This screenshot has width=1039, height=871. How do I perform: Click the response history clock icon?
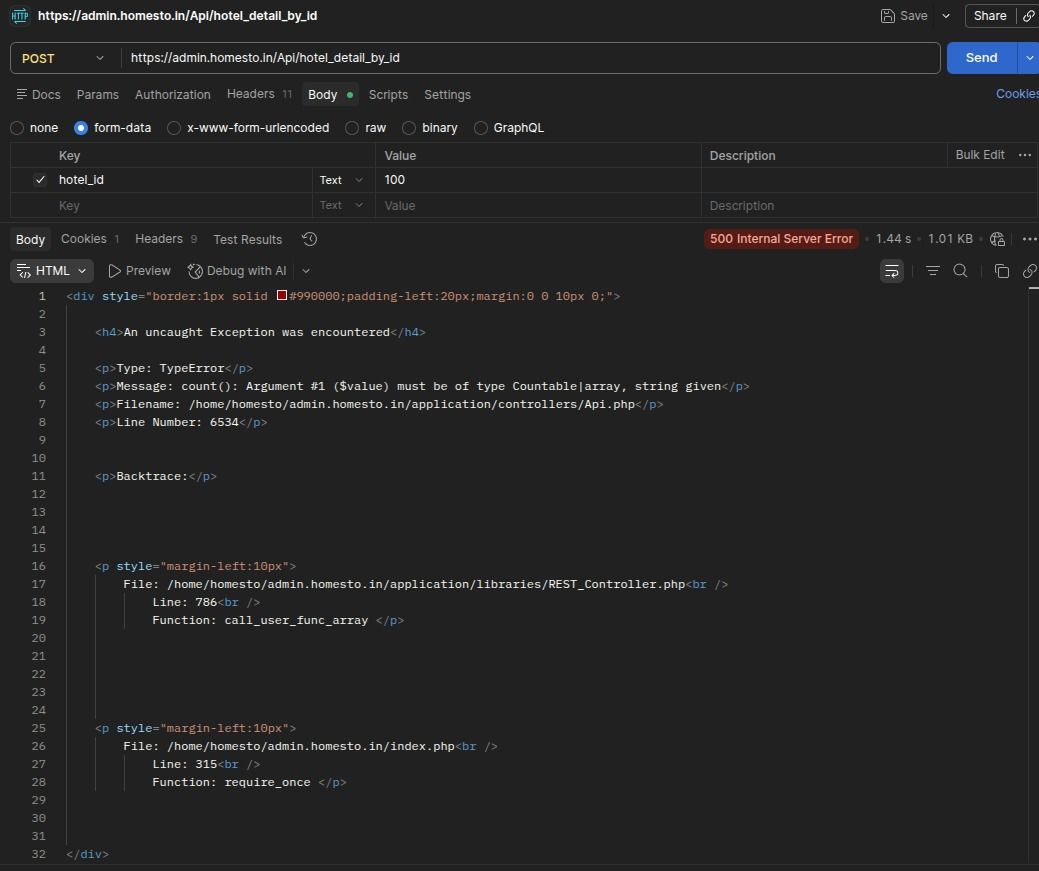[310, 239]
